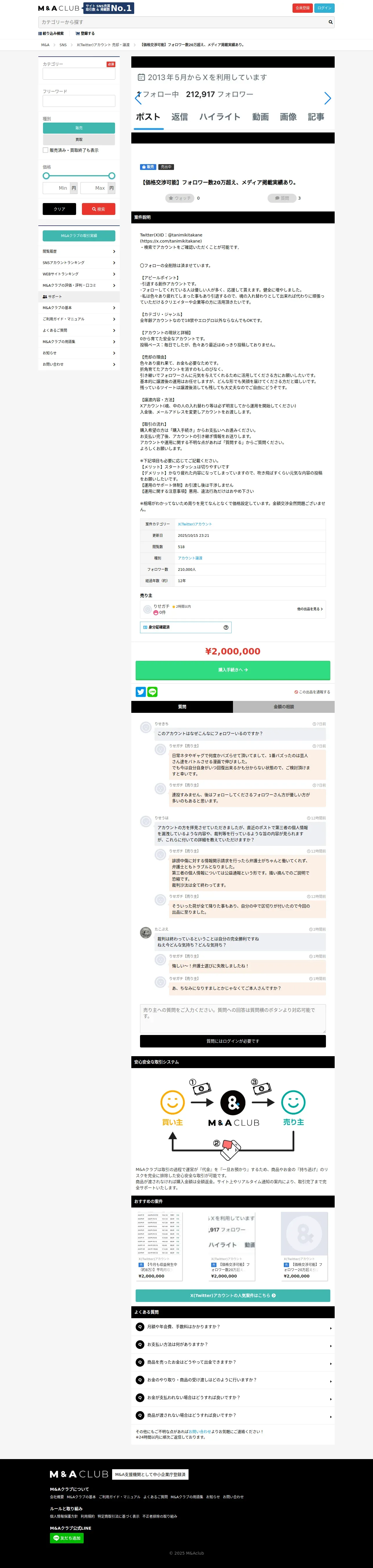The height and width of the screenshot is (1568, 373).
Task: Click LINE 友だち追加 button in footer
Action: 66,1537
